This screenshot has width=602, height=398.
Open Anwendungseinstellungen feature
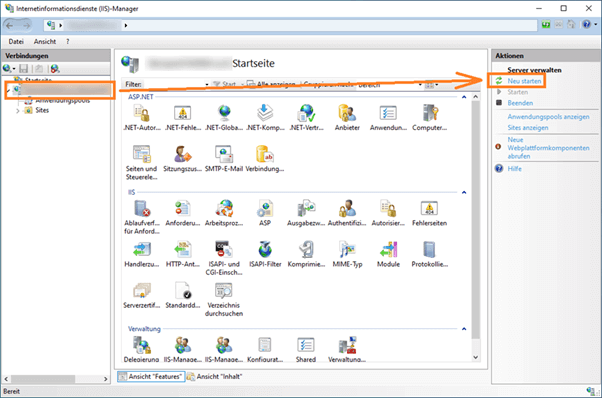(388, 117)
